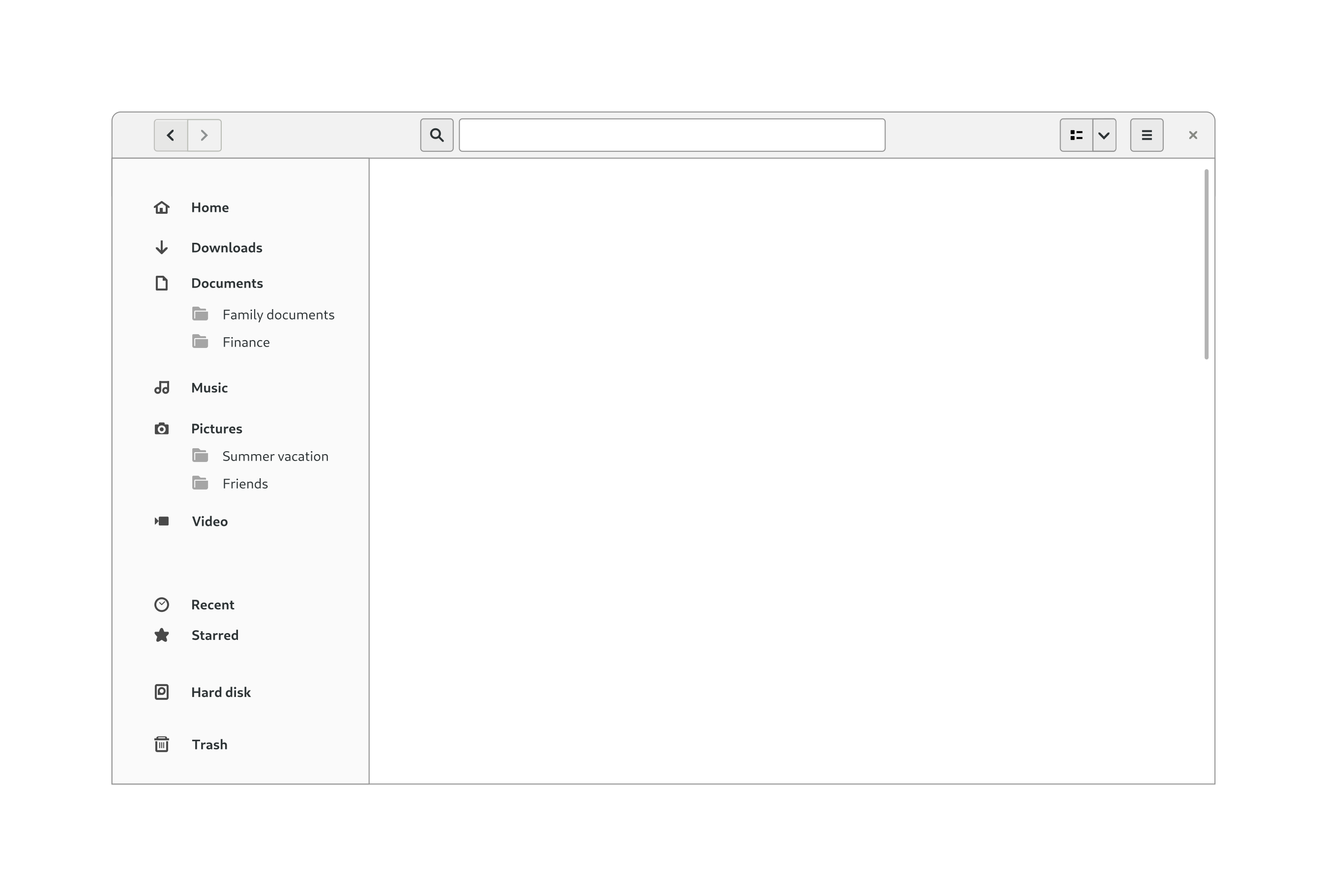Click the Recent clock icon
Screen dimensions: 1327x896
(162, 605)
